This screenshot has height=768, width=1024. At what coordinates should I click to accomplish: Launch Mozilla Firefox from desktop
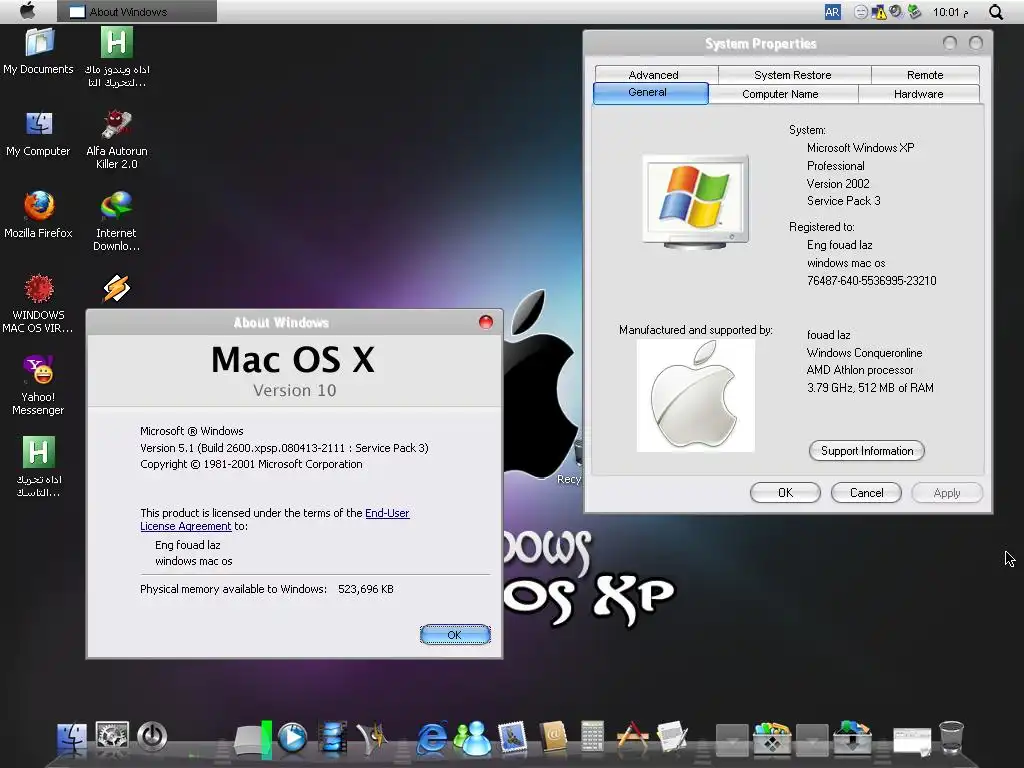pyautogui.click(x=39, y=215)
